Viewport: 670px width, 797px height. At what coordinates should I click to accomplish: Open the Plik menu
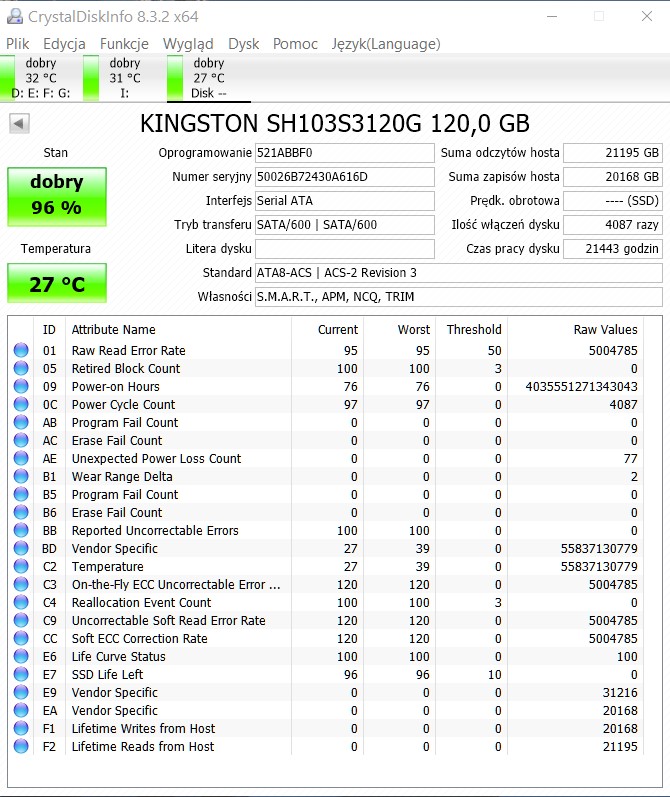tap(18, 44)
